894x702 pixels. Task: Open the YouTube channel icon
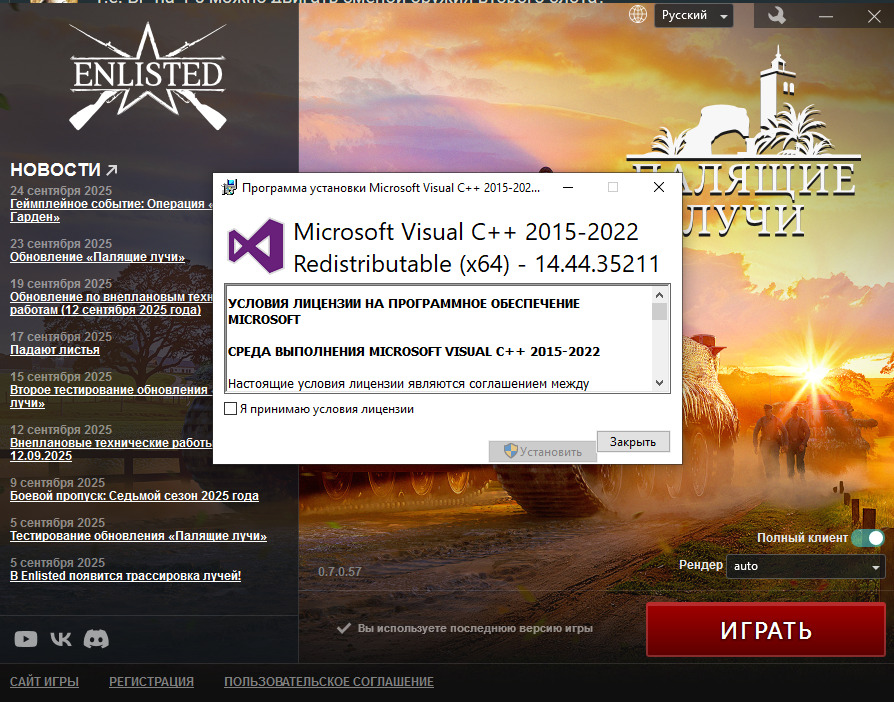[x=26, y=639]
